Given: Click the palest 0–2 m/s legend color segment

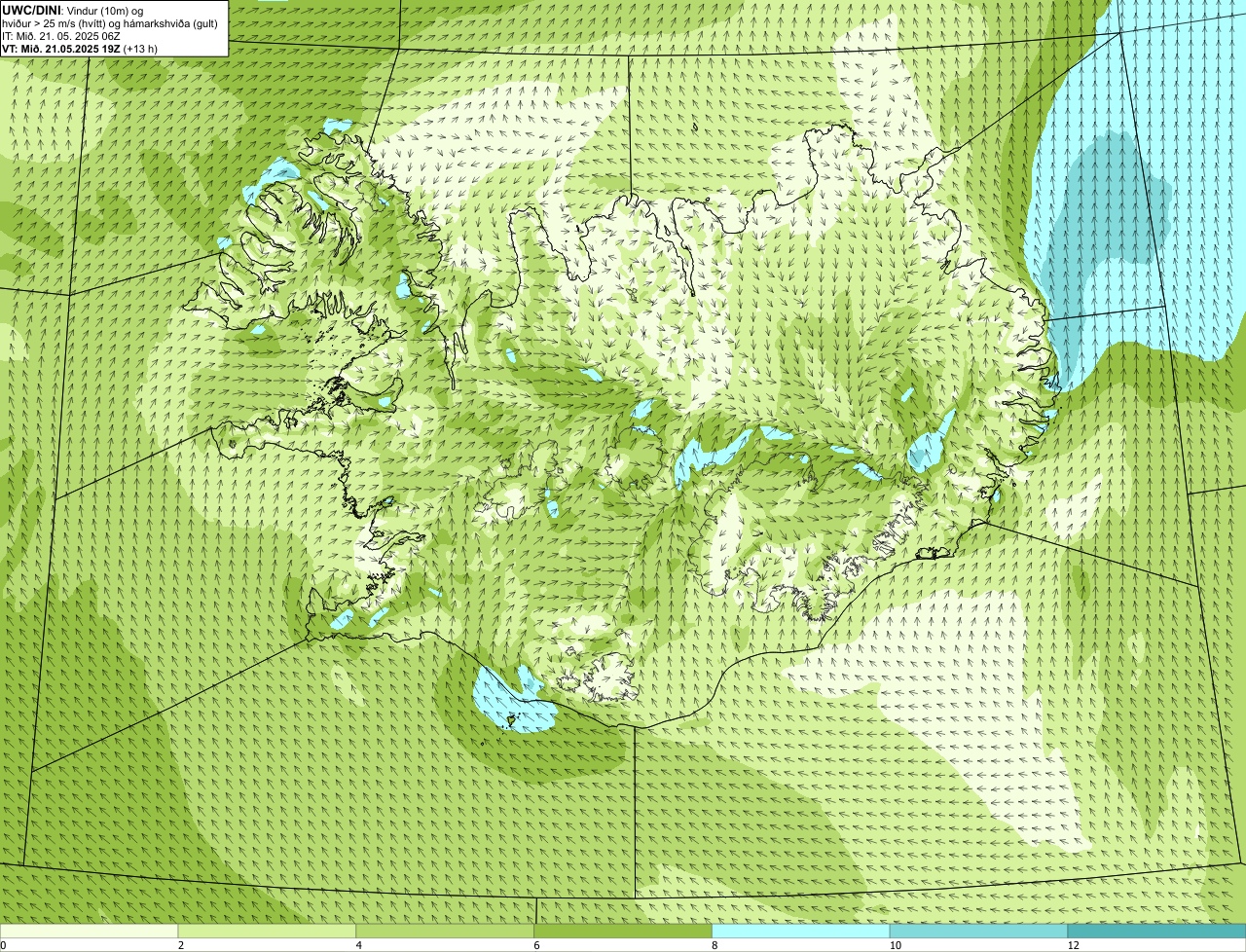Looking at the screenshot, I should click(90, 932).
